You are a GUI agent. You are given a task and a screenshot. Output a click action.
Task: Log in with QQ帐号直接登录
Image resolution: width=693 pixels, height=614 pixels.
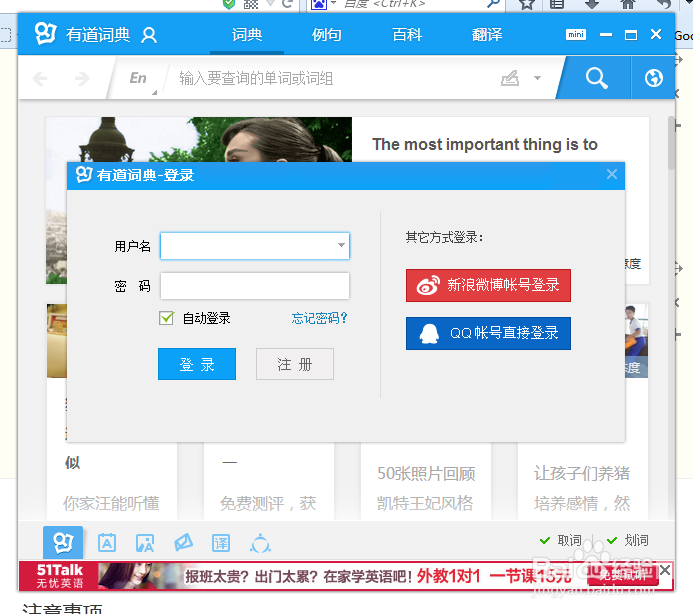(x=488, y=333)
